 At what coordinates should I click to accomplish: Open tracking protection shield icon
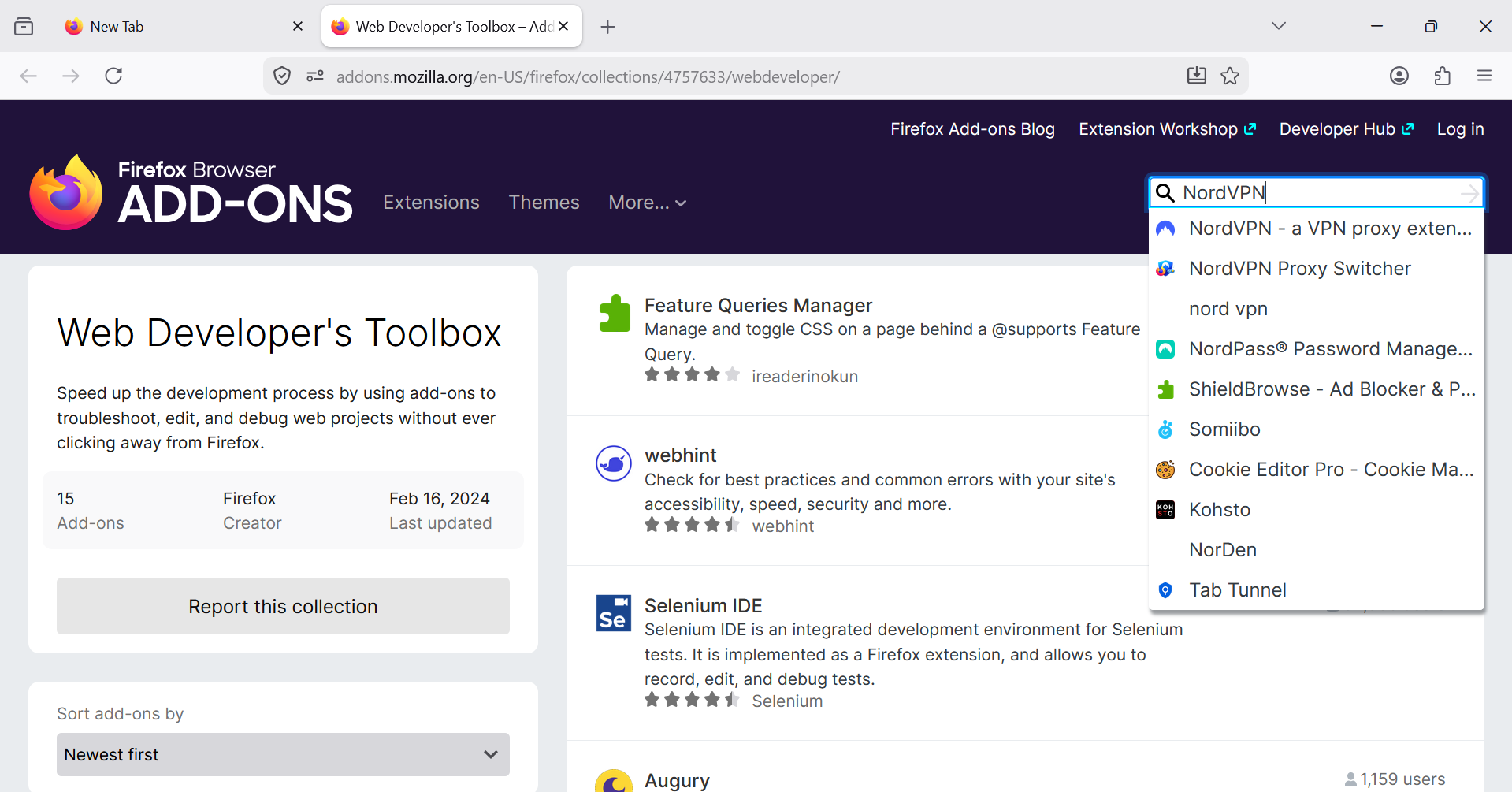pos(282,76)
